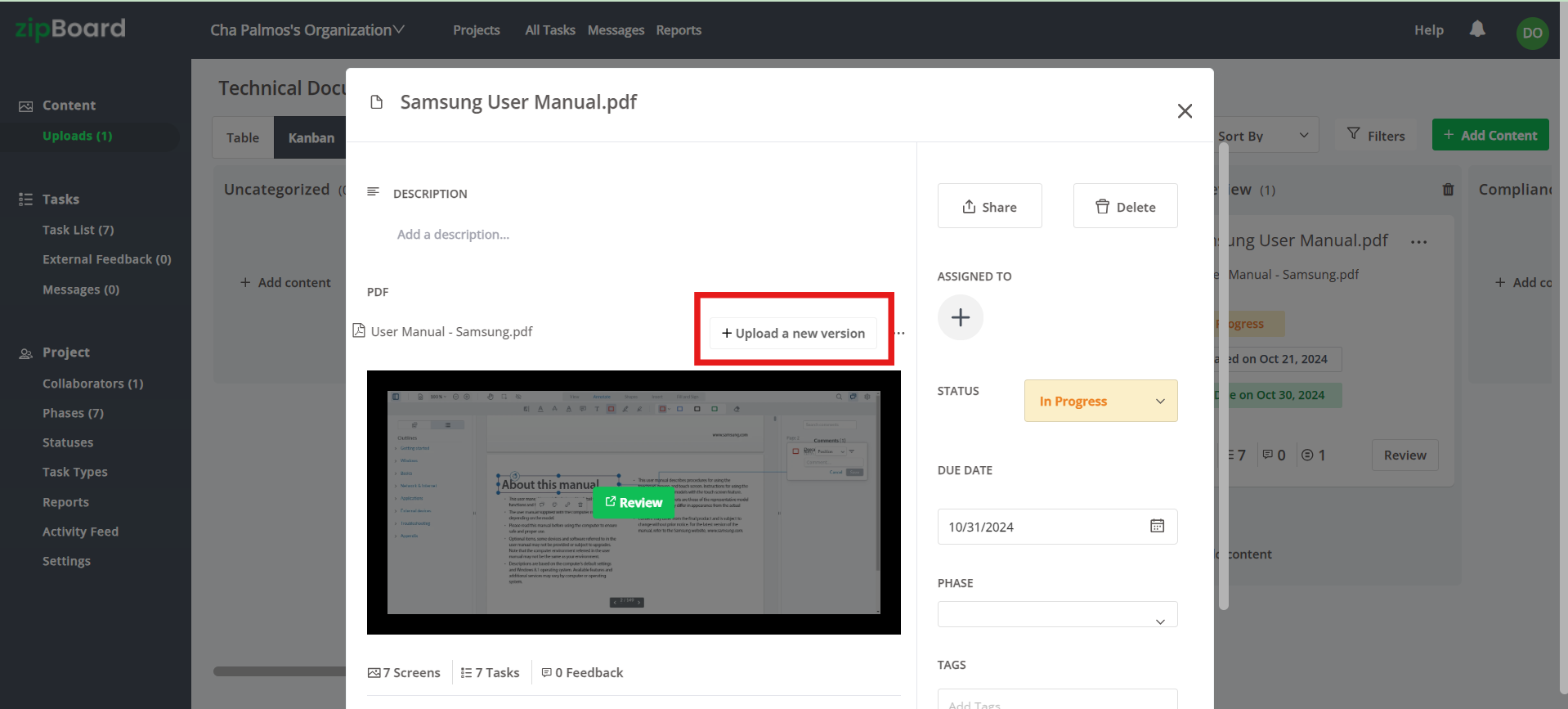1568x709 pixels.
Task: Click the Filters button
Action: 1377,135
